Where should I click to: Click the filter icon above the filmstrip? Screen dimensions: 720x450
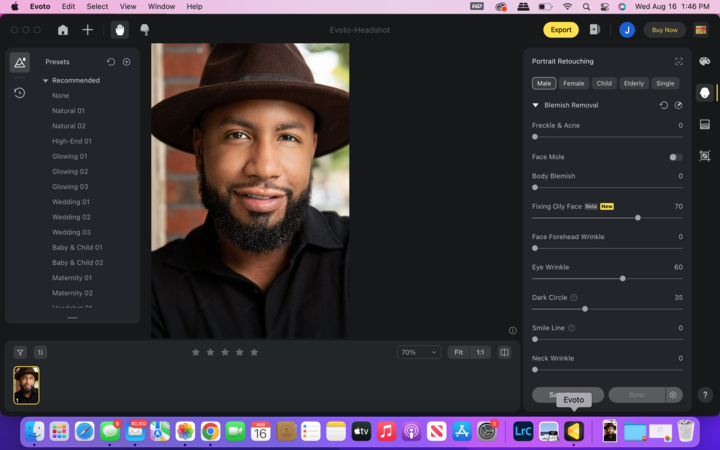[20, 352]
